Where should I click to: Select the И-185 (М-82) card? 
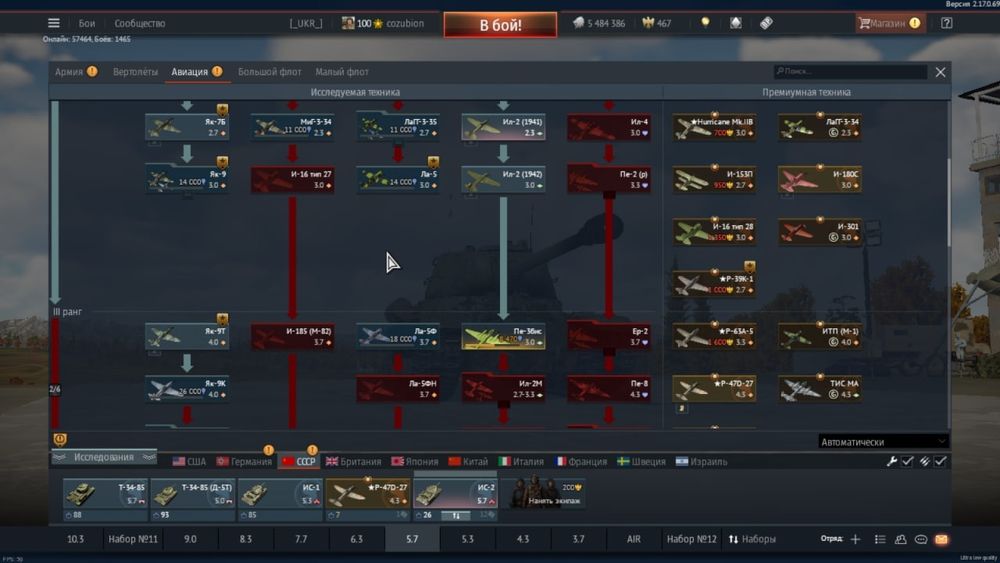tap(293, 336)
